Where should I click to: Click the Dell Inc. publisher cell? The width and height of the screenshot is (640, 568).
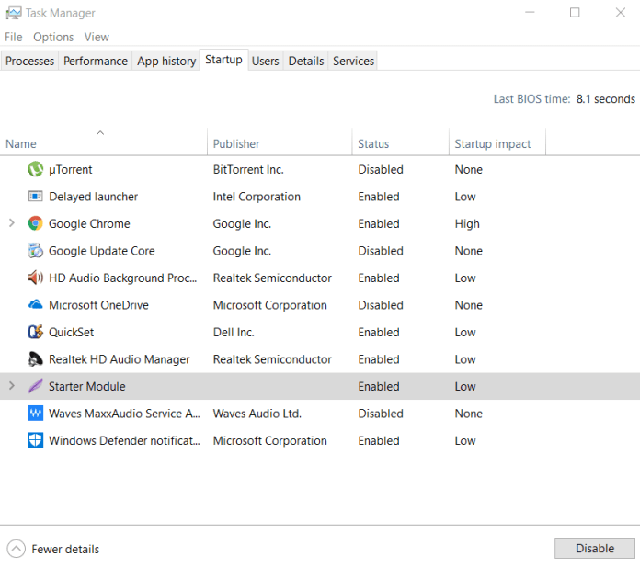click(233, 332)
